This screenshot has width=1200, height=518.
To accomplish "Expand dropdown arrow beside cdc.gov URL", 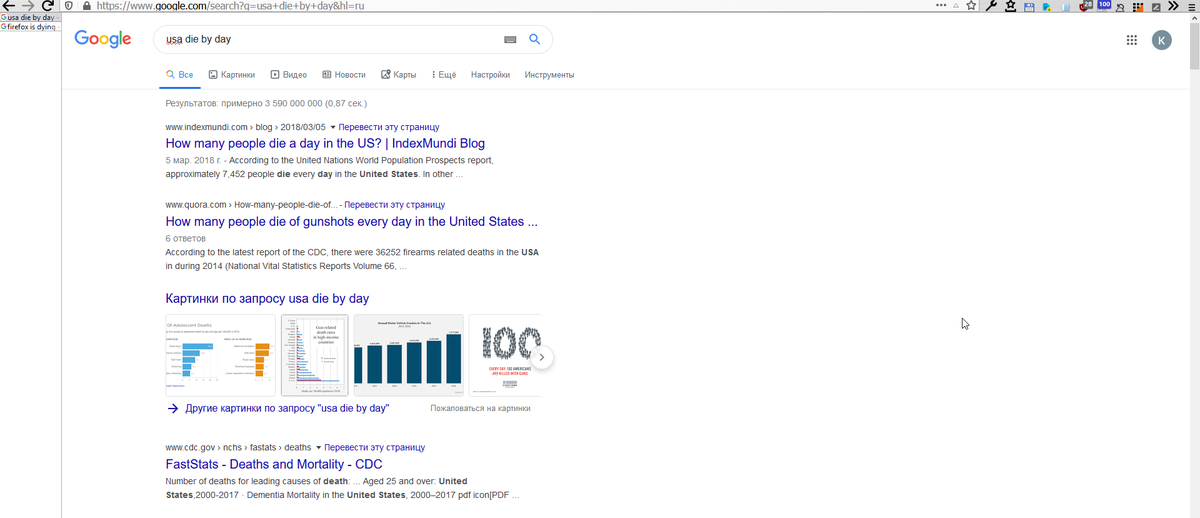I will 318,448.
